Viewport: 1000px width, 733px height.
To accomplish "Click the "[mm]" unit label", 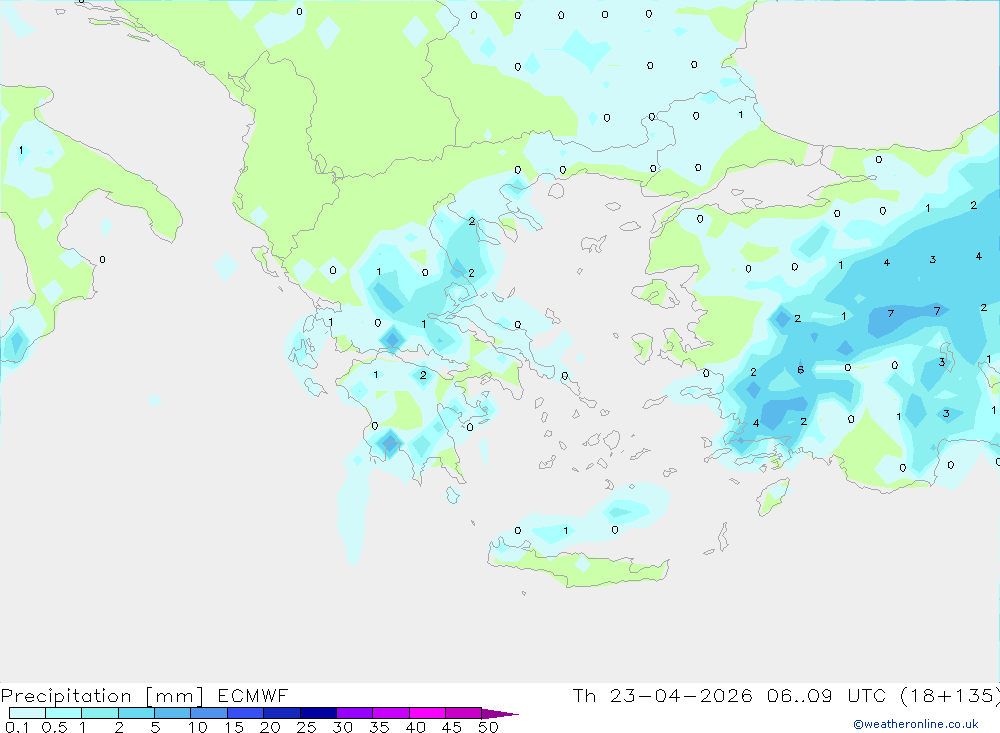I will click(x=175, y=695).
